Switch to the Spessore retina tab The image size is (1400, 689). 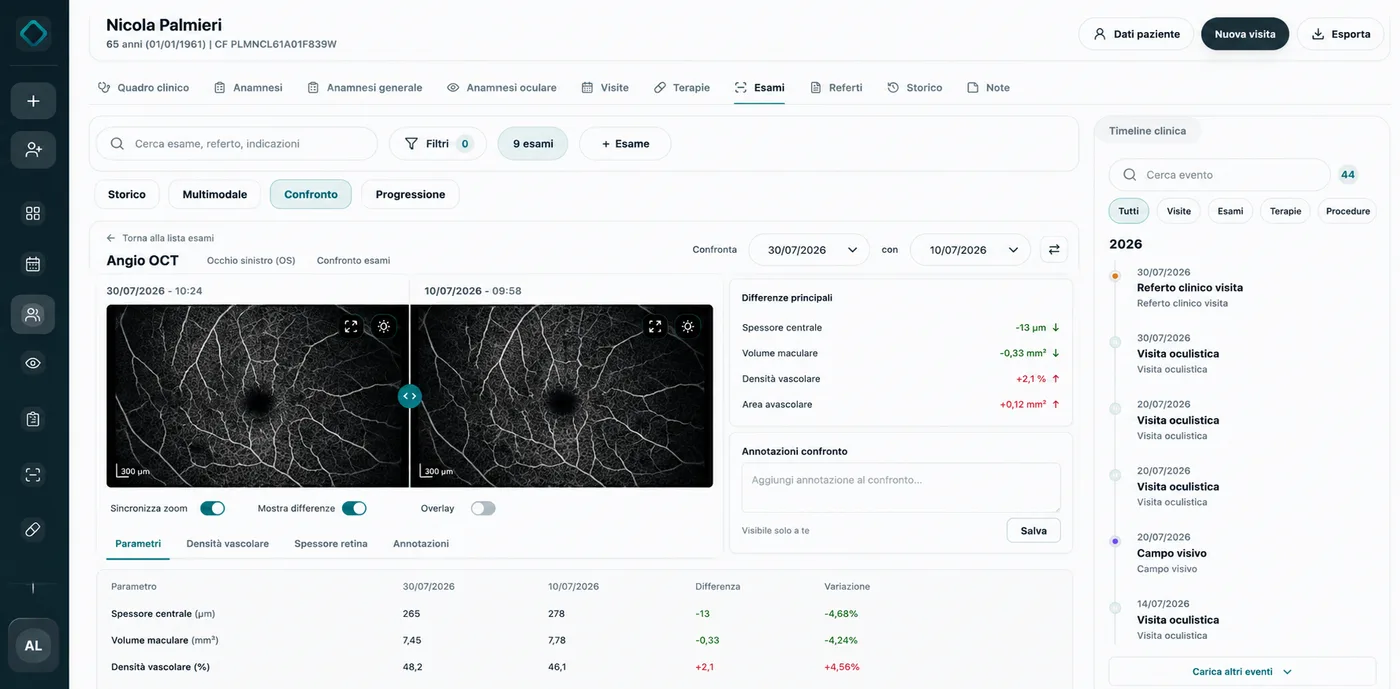click(331, 544)
